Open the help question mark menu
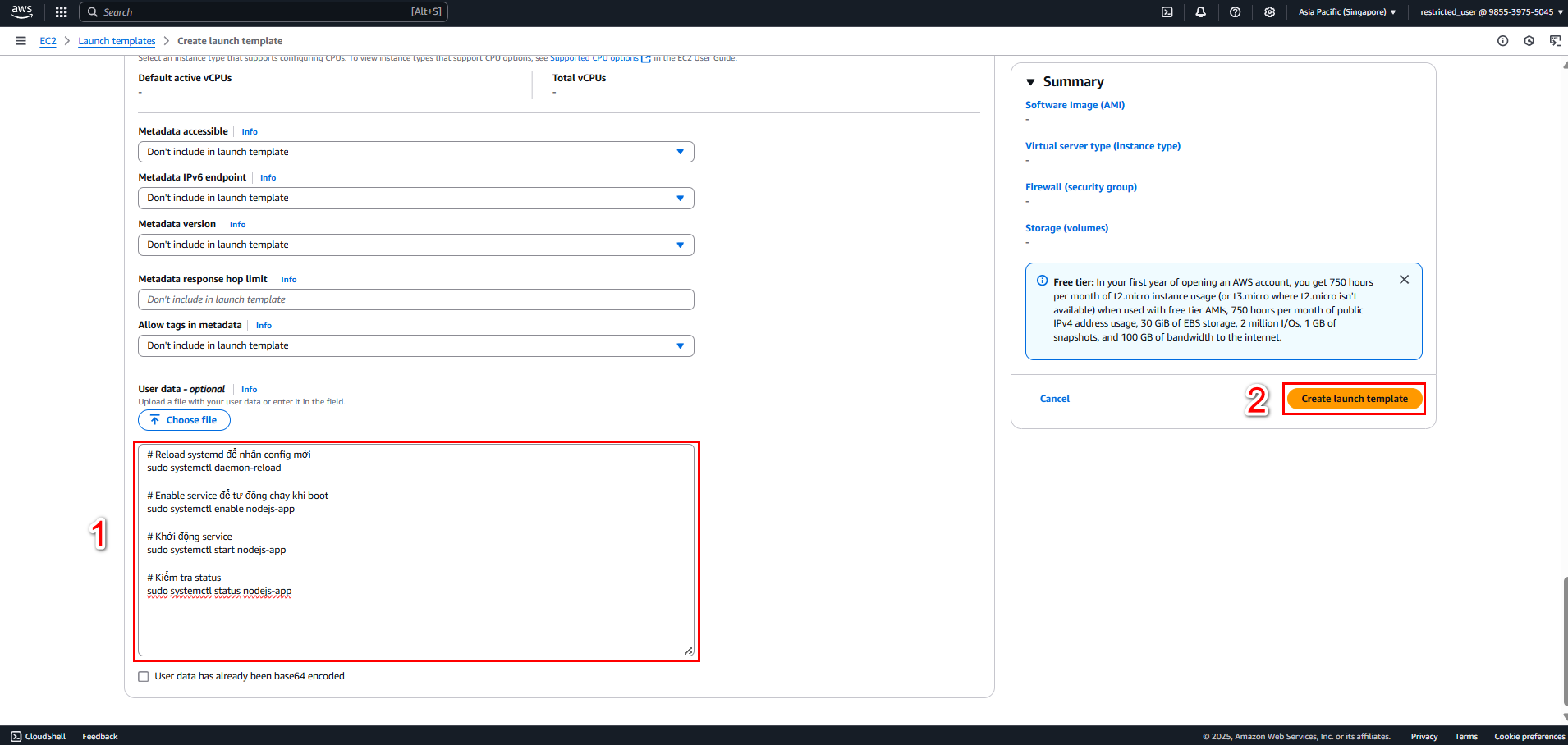 1236,12
